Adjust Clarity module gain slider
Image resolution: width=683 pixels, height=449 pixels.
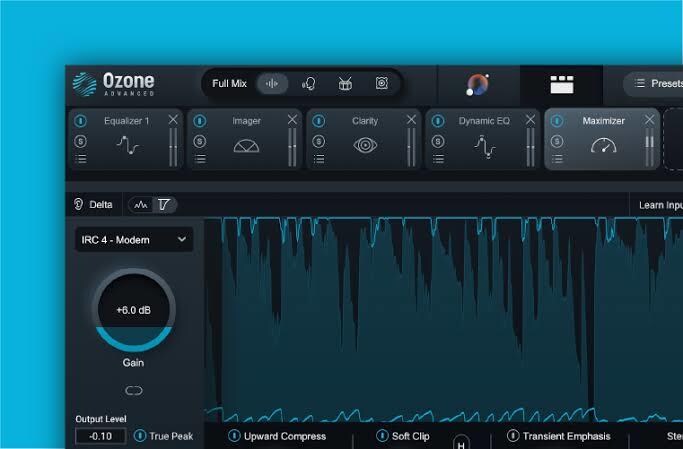(x=411, y=147)
